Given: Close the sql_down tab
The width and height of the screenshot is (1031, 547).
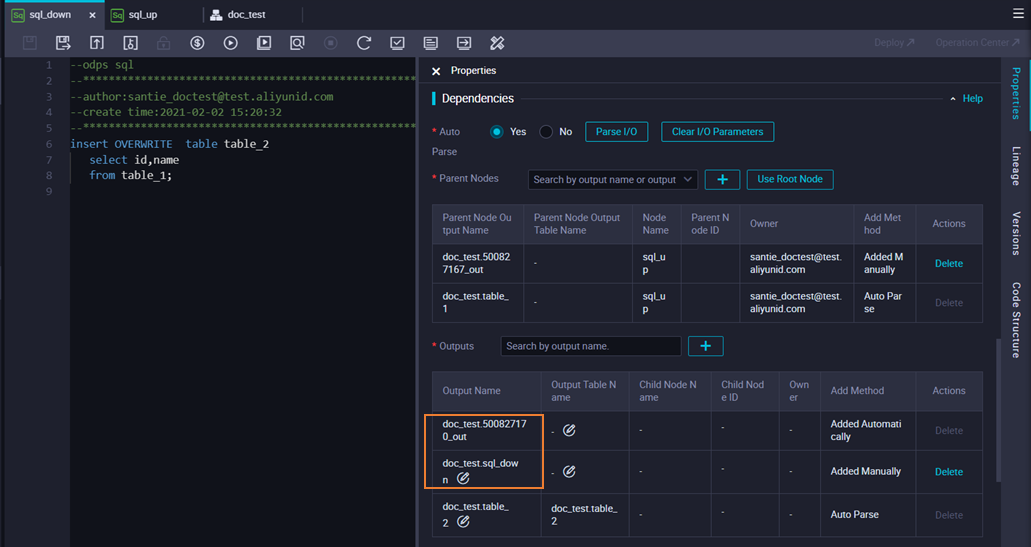Looking at the screenshot, I should [92, 14].
